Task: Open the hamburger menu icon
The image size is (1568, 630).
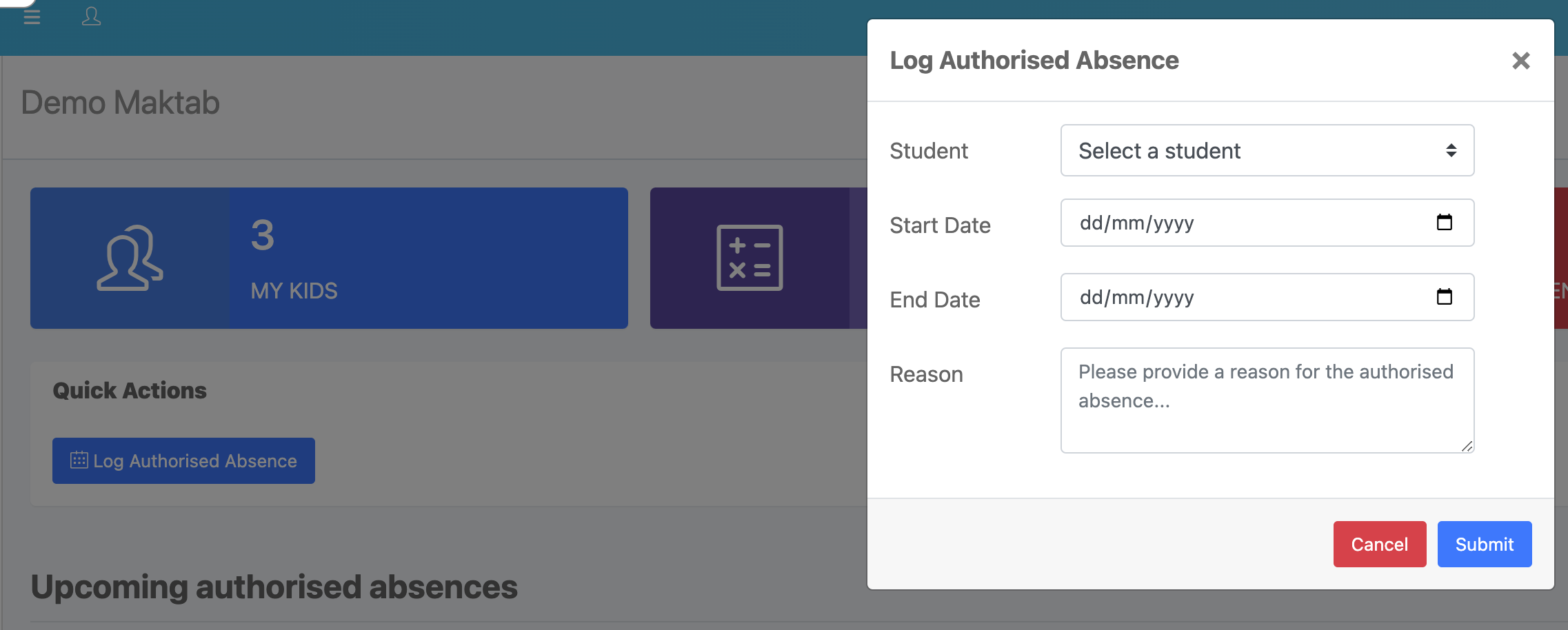Action: click(x=32, y=17)
